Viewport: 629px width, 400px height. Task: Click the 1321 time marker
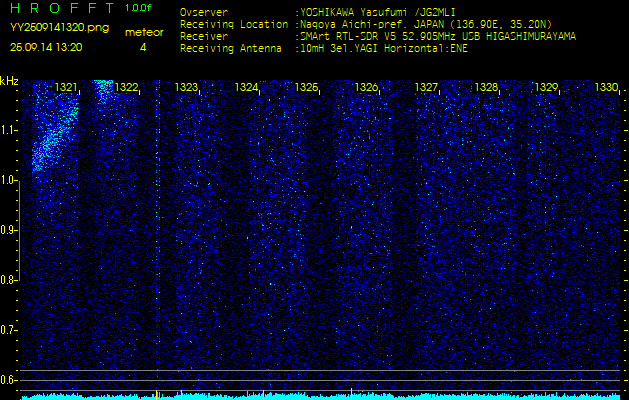(x=67, y=88)
